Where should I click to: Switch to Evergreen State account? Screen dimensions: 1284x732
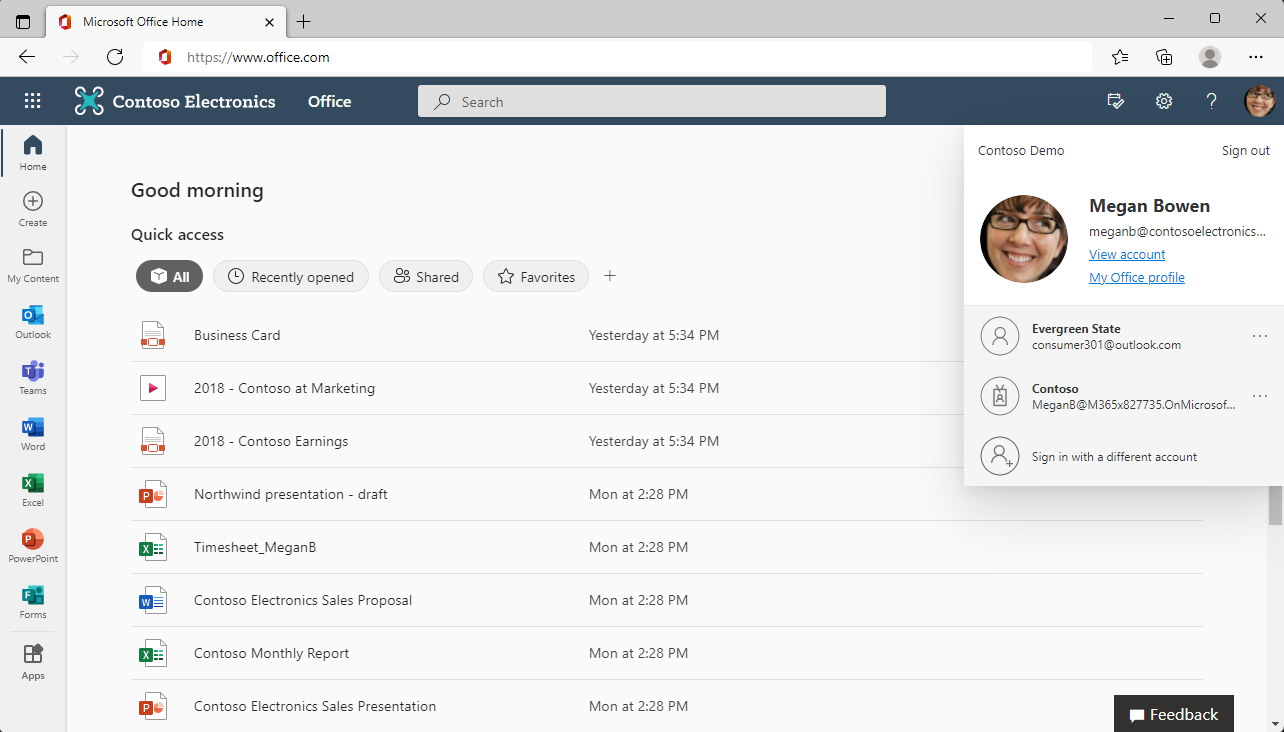[x=1124, y=336]
